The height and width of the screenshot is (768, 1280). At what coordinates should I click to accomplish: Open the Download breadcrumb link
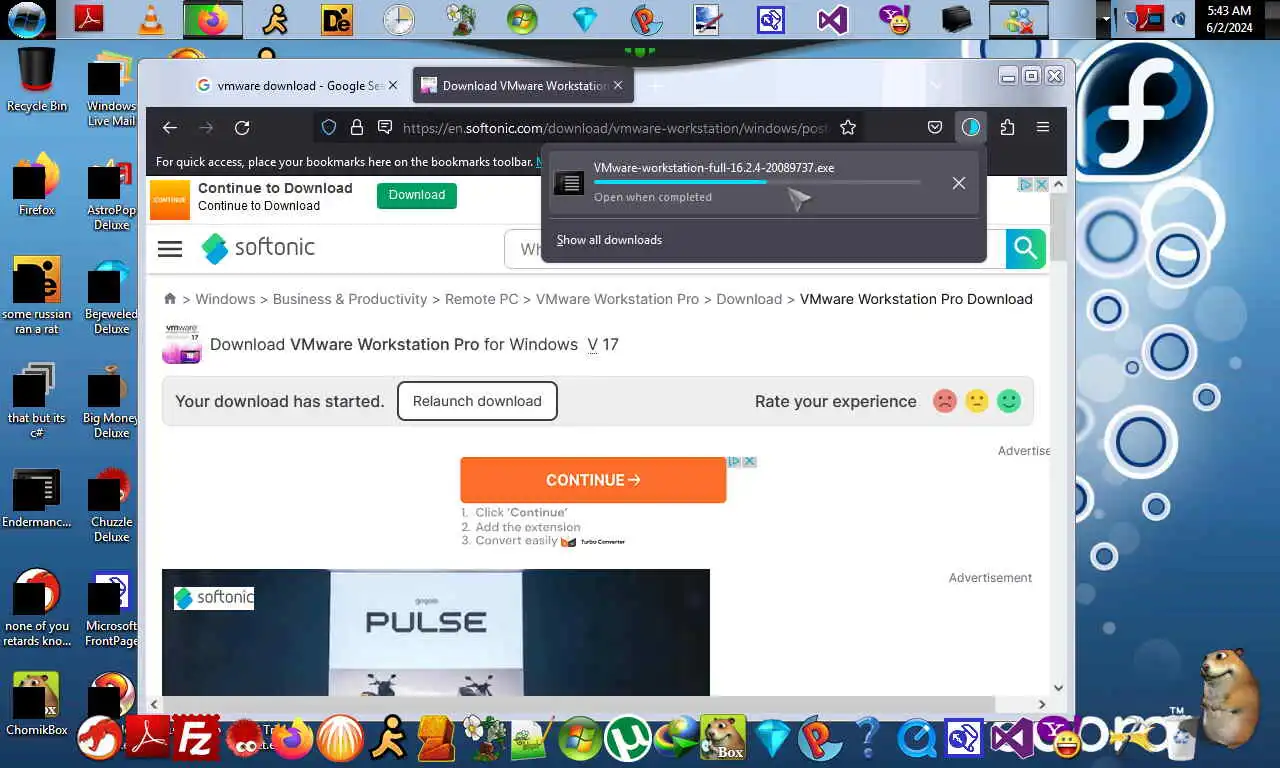[749, 299]
